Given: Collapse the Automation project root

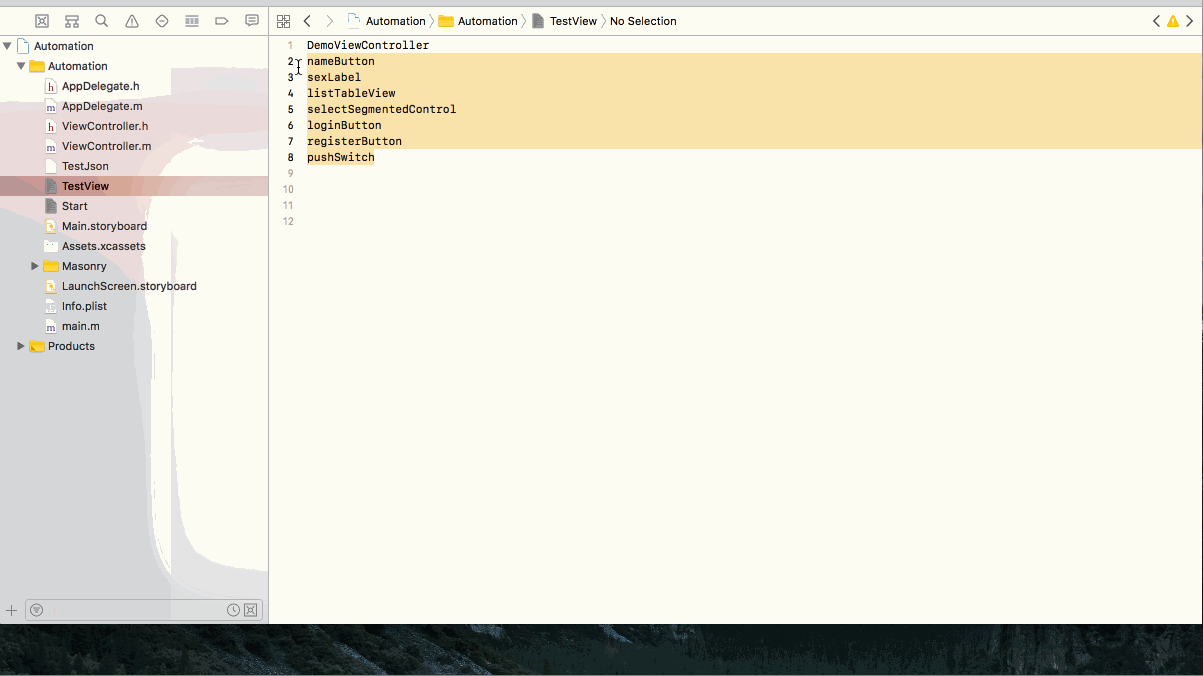Looking at the screenshot, I should (8, 46).
